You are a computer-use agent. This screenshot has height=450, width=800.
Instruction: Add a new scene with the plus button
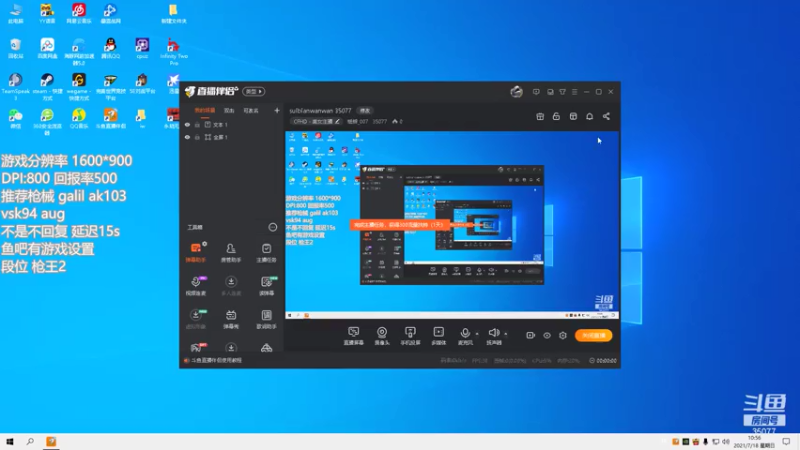coord(277,110)
